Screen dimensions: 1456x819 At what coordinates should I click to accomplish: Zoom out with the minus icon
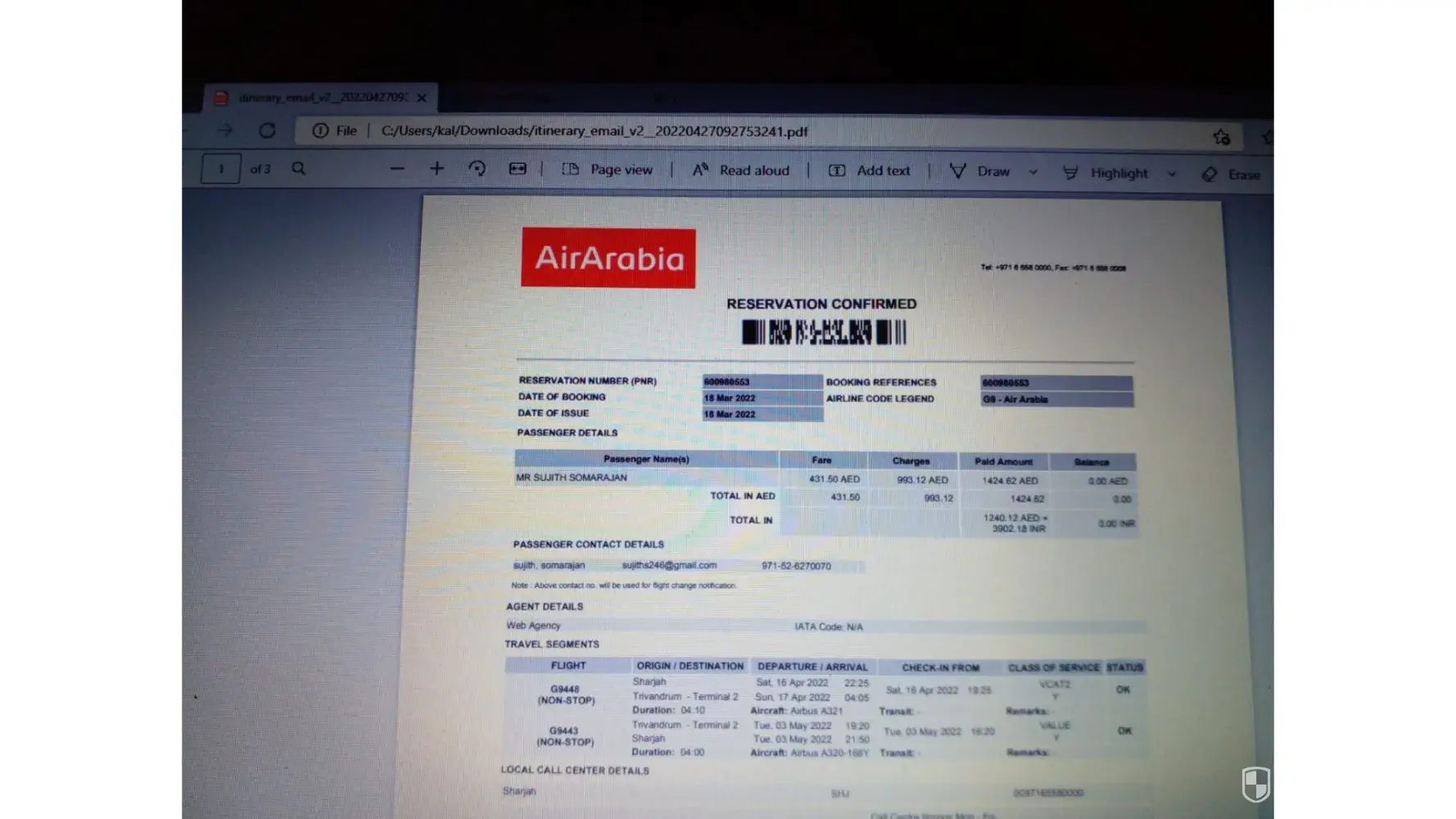pos(397,169)
